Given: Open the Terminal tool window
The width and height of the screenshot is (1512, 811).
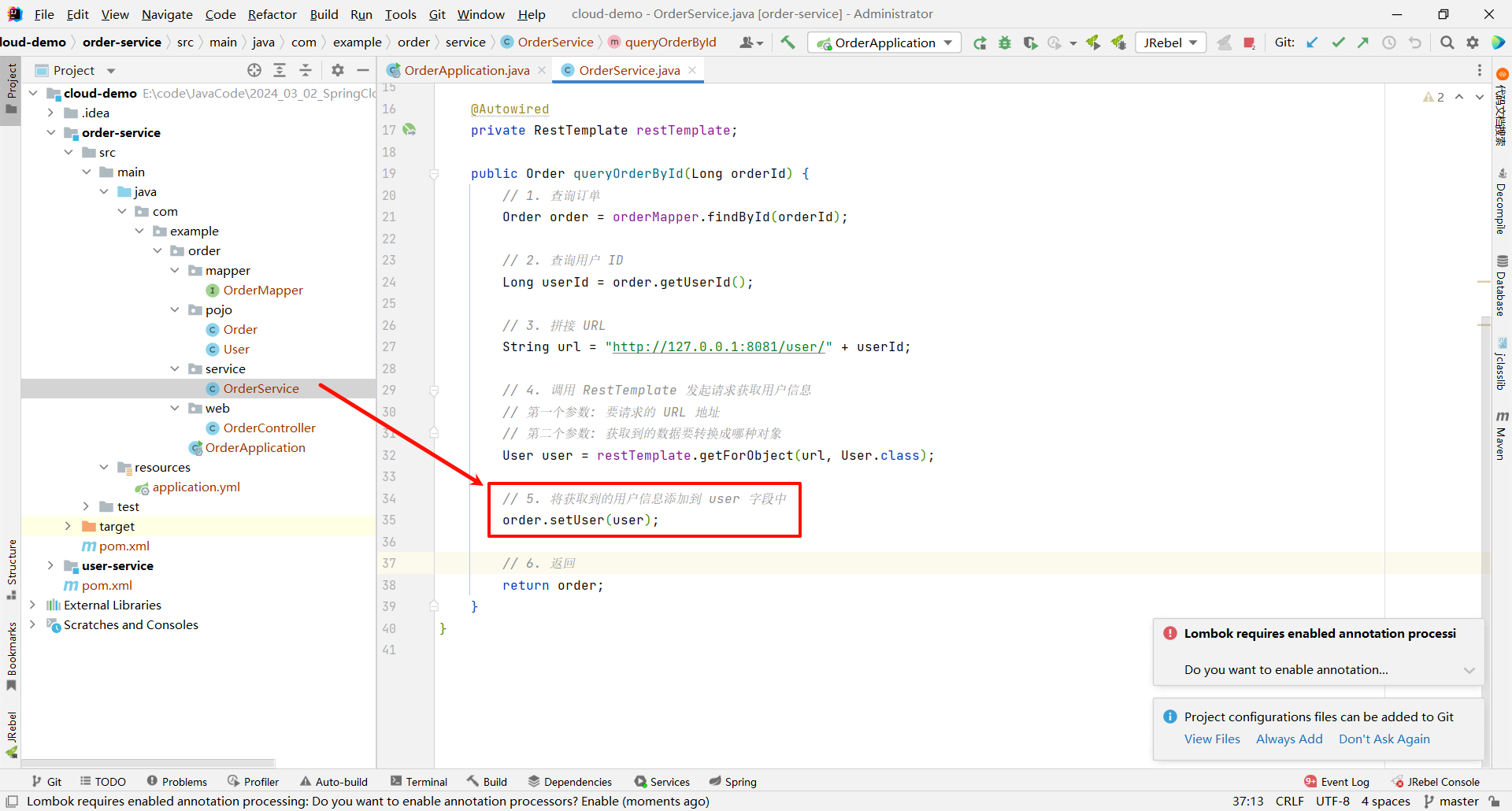Looking at the screenshot, I should coord(419,782).
